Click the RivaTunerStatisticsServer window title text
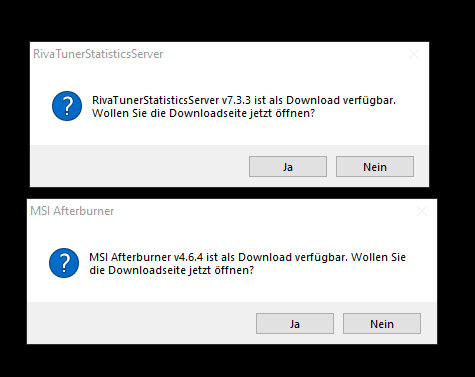 pyautogui.click(x=98, y=54)
